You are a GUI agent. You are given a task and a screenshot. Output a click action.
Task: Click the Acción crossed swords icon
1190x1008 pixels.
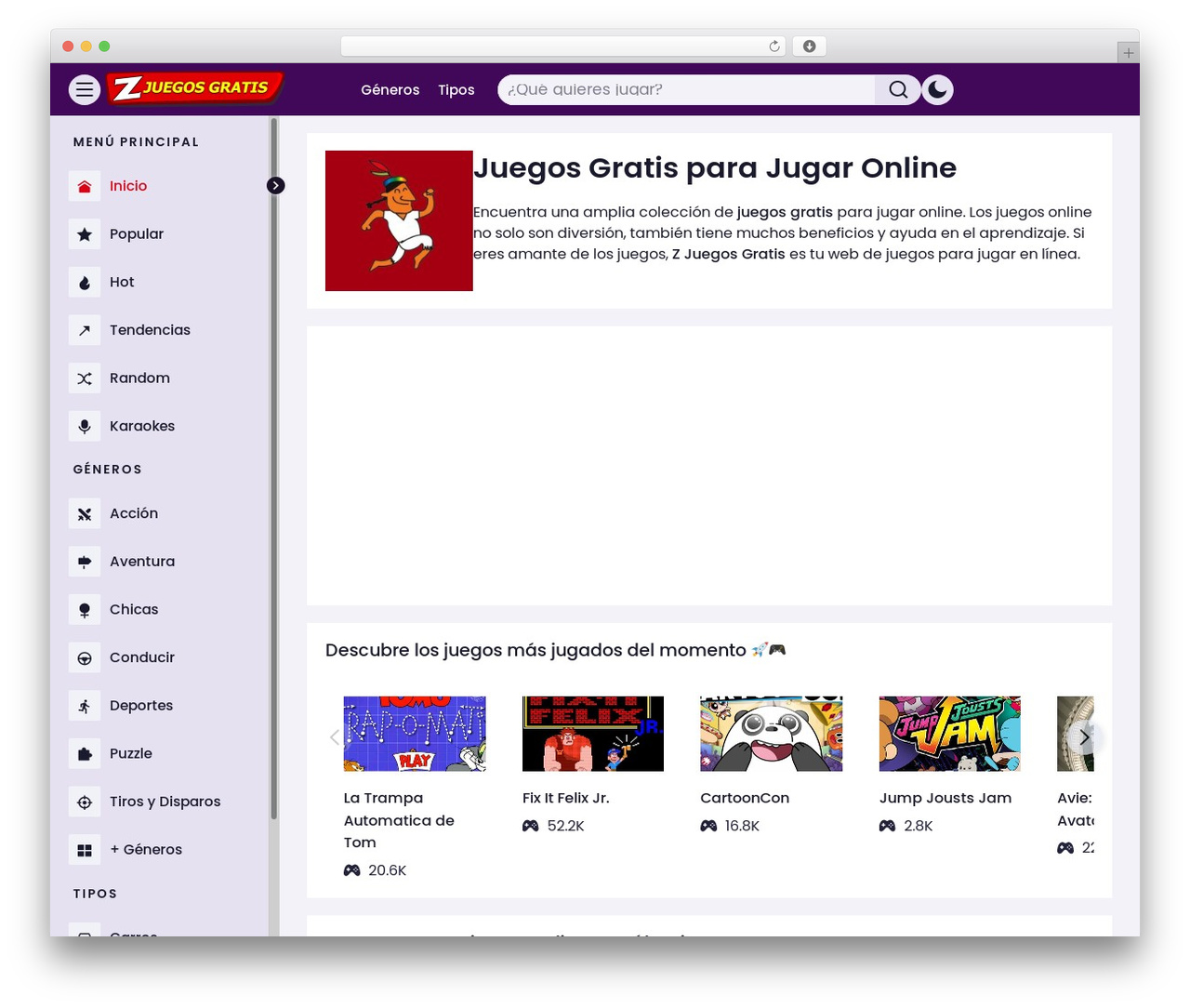pos(85,514)
